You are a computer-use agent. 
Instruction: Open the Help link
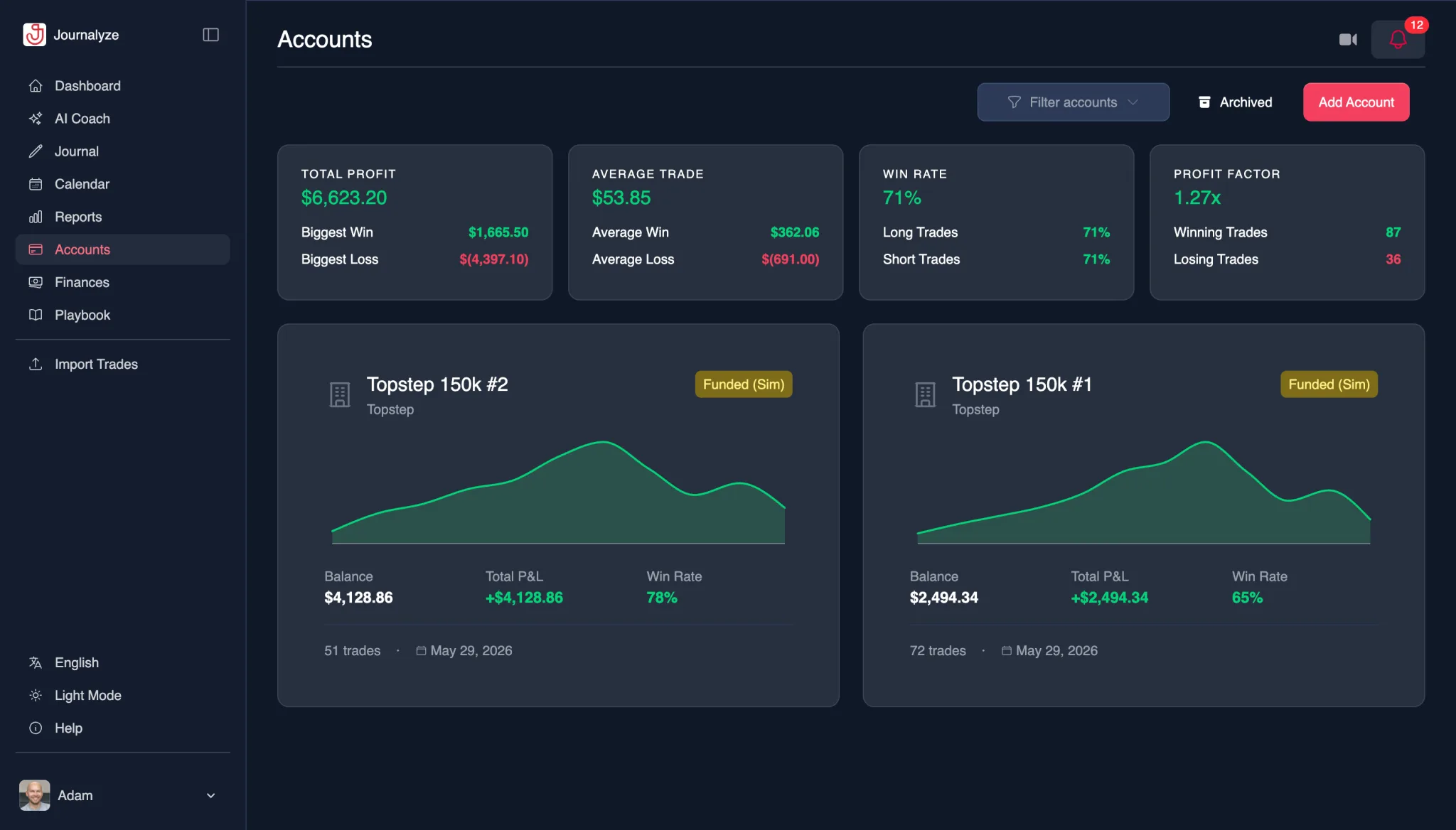click(122, 728)
